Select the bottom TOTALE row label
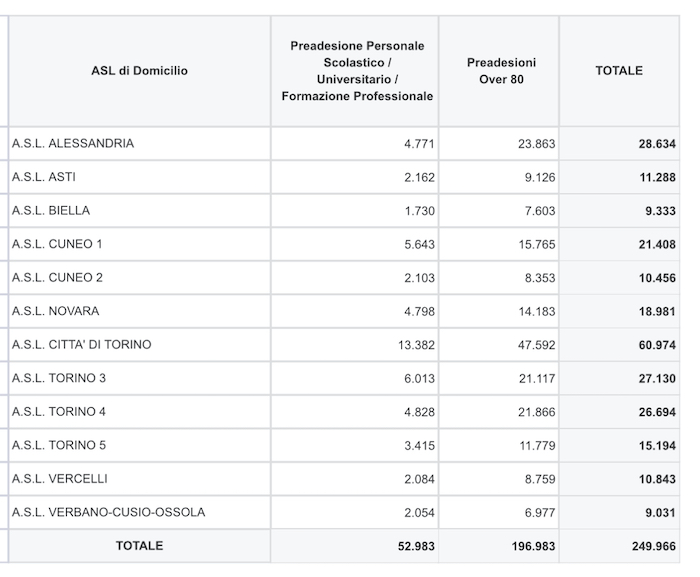This screenshot has height=577, width=700. click(139, 546)
